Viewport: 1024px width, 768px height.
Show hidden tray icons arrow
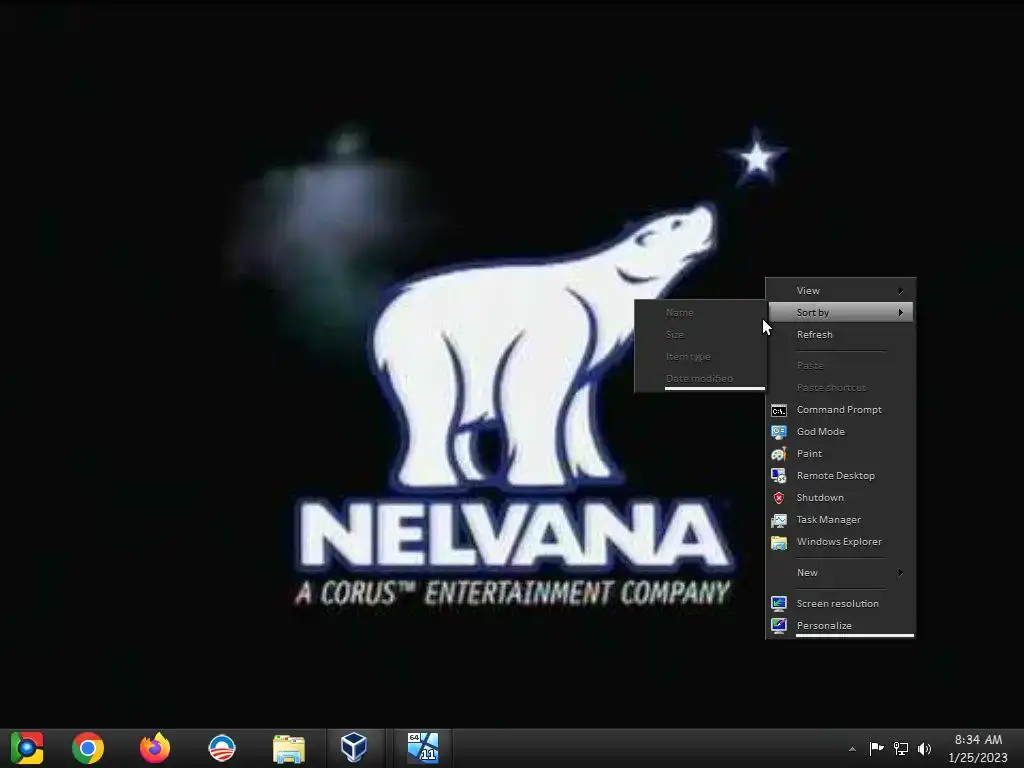[x=852, y=749]
